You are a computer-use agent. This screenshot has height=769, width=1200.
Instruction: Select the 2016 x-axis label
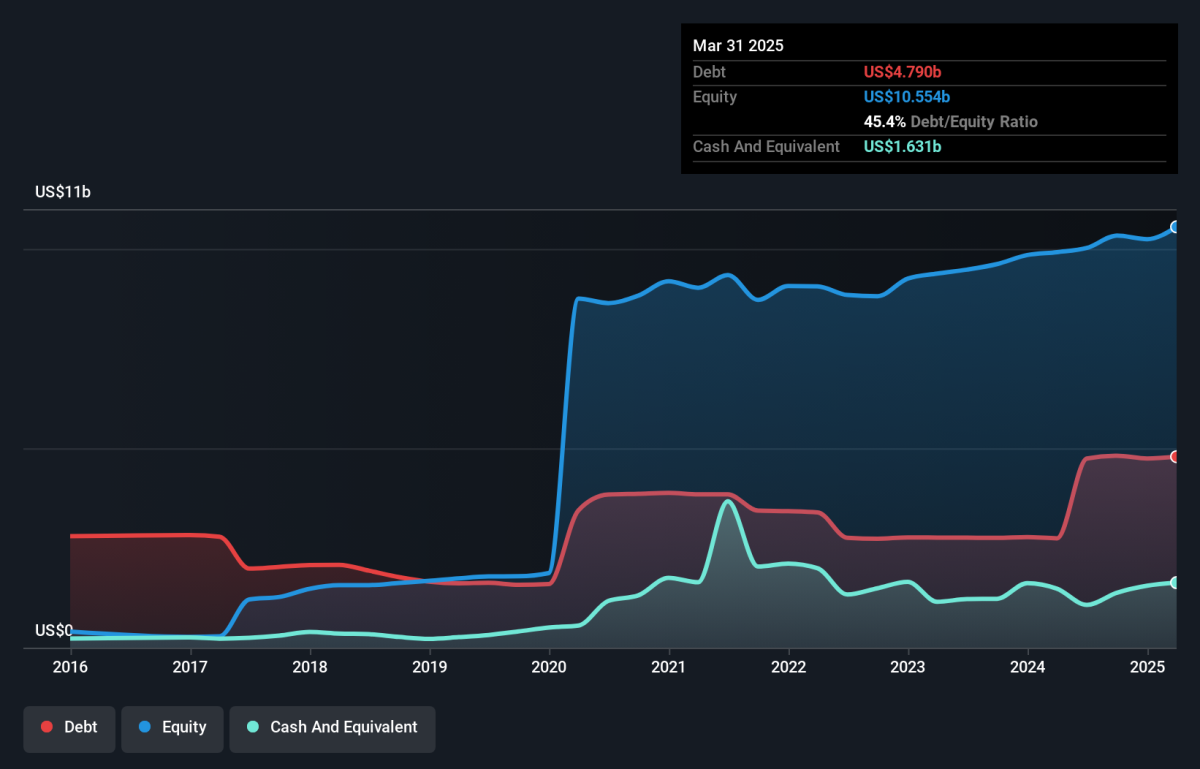70,667
